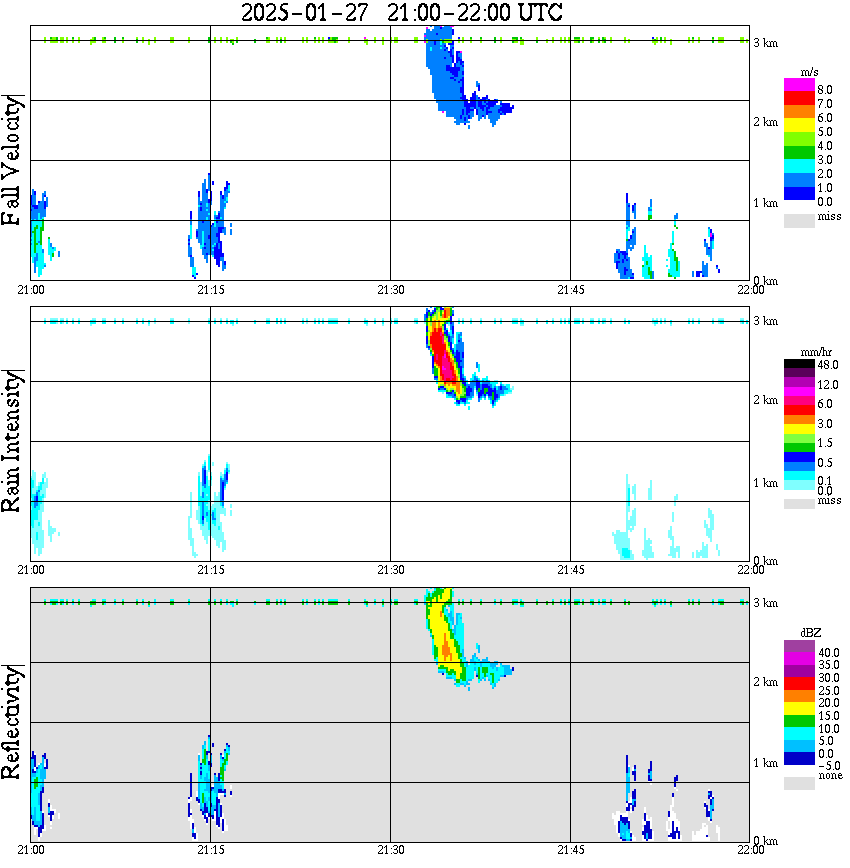Click the m/s unit label
Screen dimensions: 850x868
(x=809, y=73)
